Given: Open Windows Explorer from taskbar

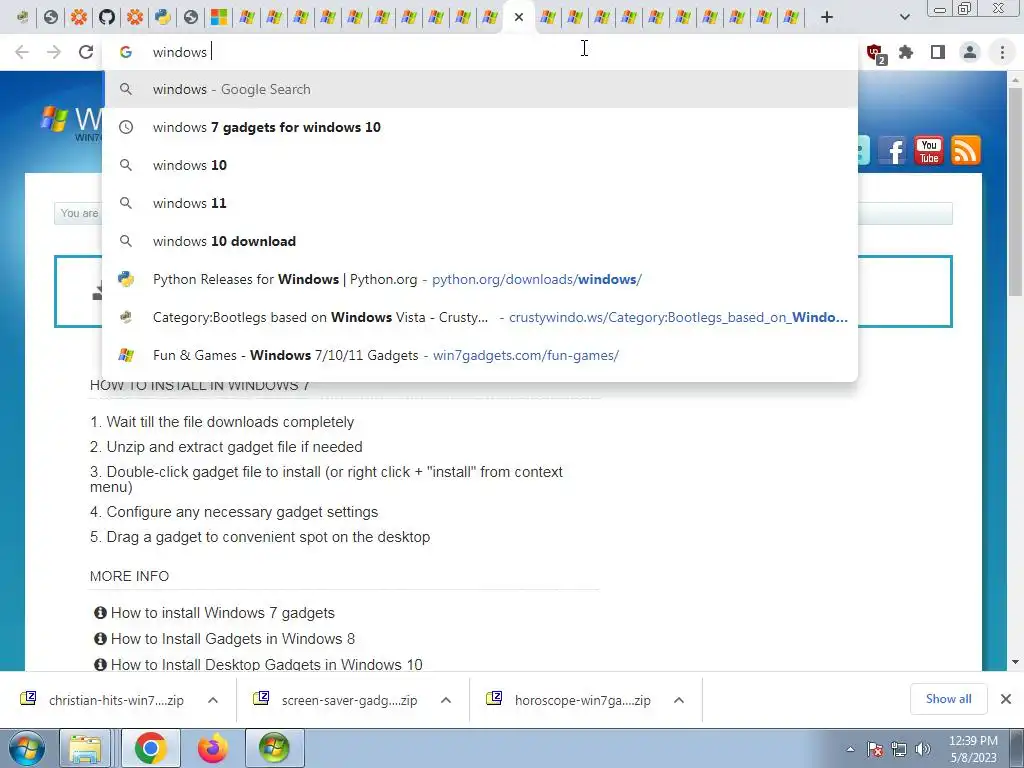Looking at the screenshot, I should (x=86, y=748).
